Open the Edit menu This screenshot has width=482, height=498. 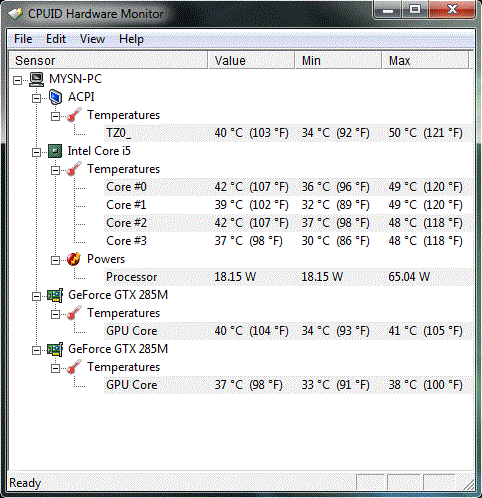[x=56, y=39]
